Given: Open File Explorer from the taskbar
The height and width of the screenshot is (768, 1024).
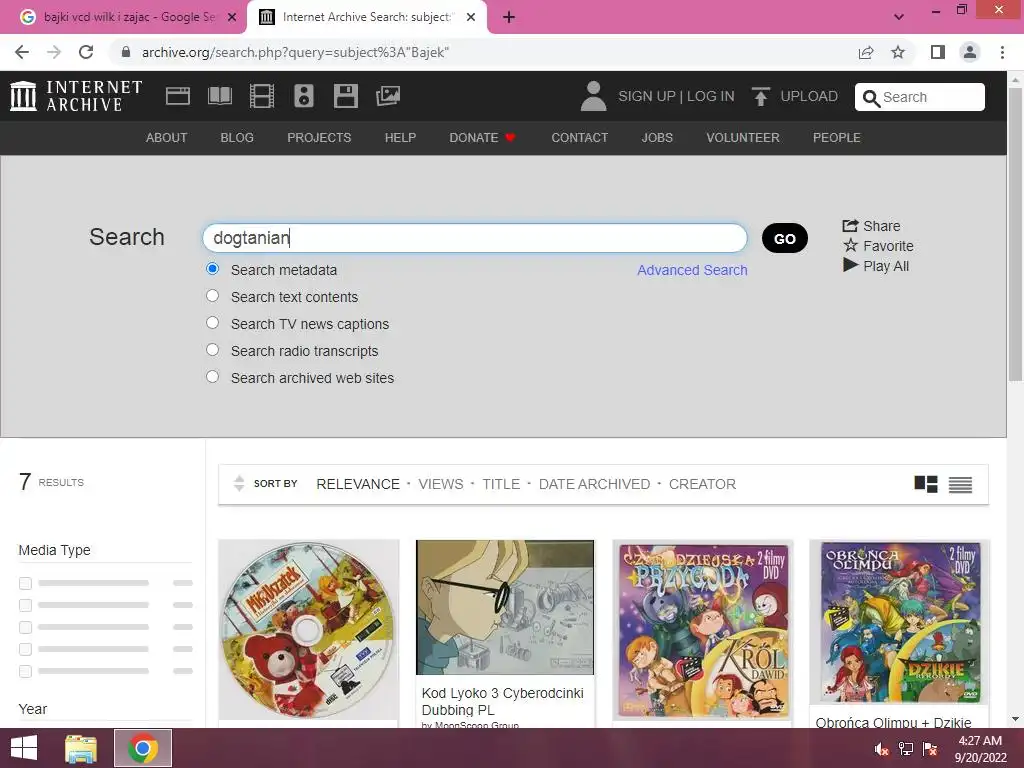Looking at the screenshot, I should [81, 748].
